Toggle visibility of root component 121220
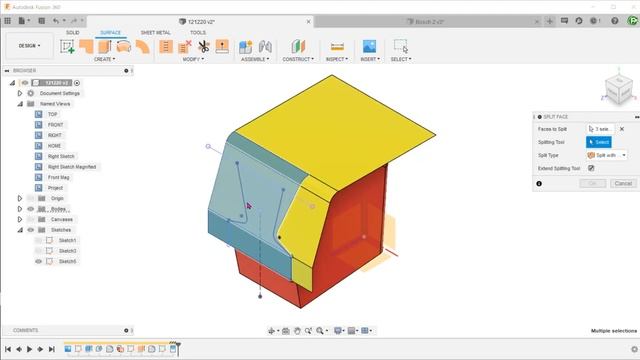Image resolution: width=640 pixels, height=360 pixels. [x=25, y=83]
